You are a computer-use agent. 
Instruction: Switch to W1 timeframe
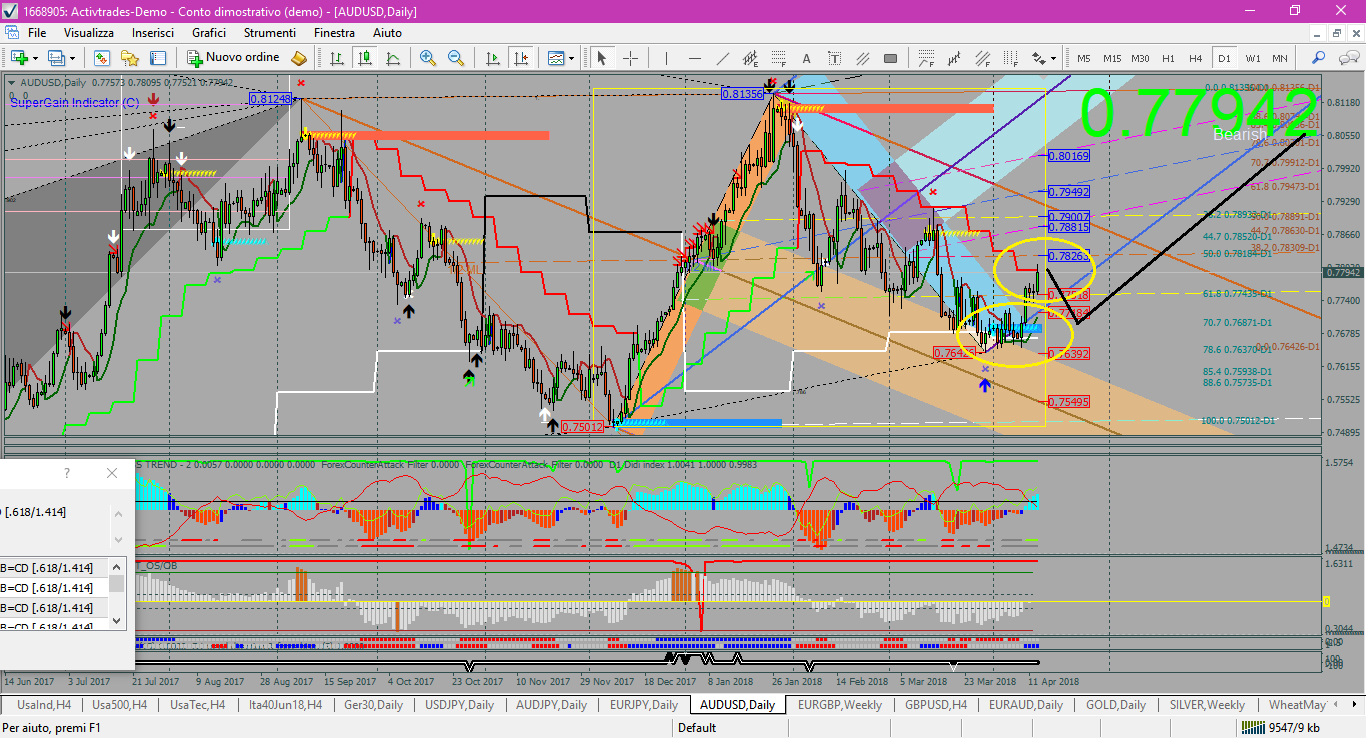click(1253, 58)
